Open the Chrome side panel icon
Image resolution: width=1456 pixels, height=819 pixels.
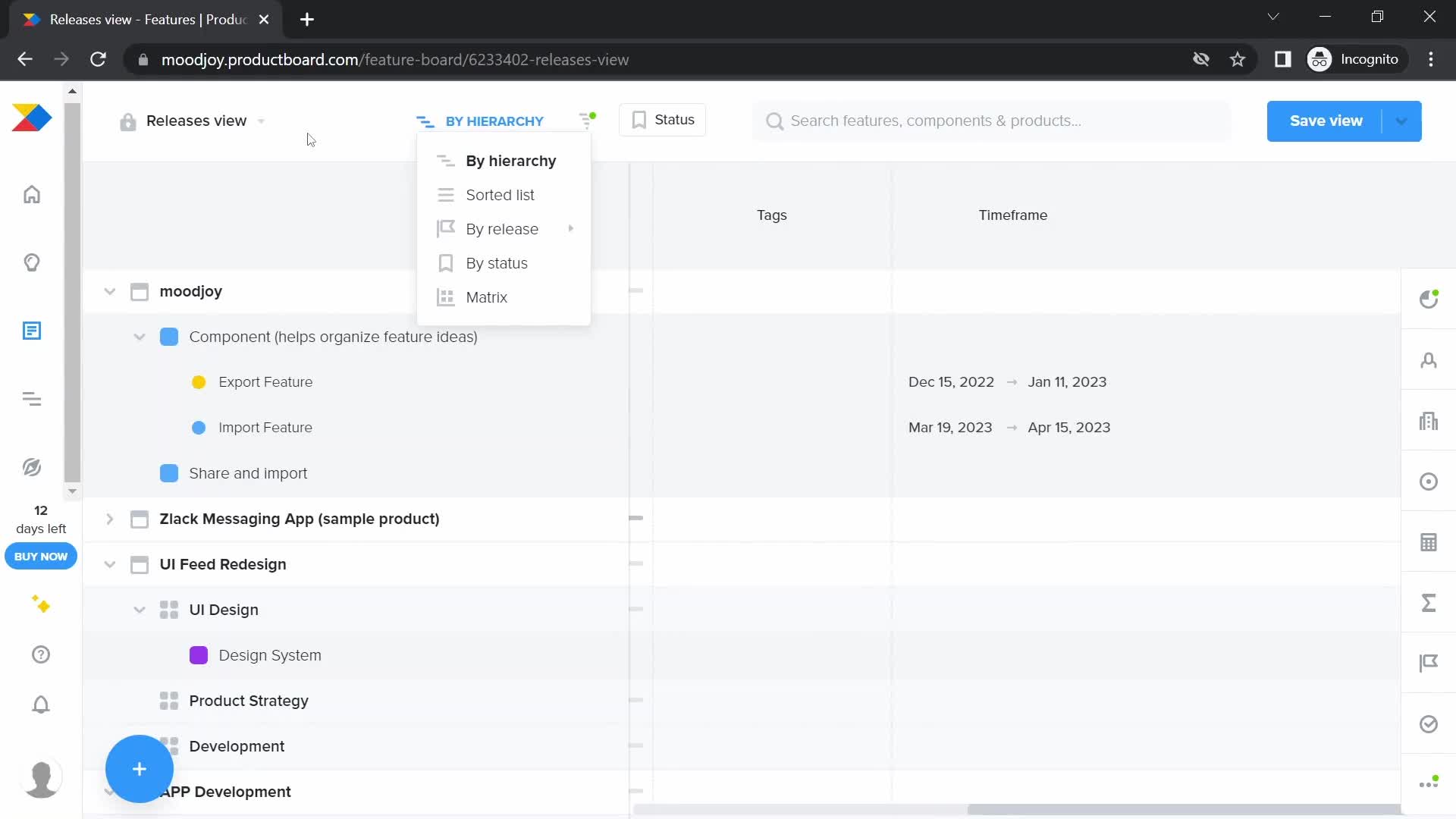[1283, 59]
